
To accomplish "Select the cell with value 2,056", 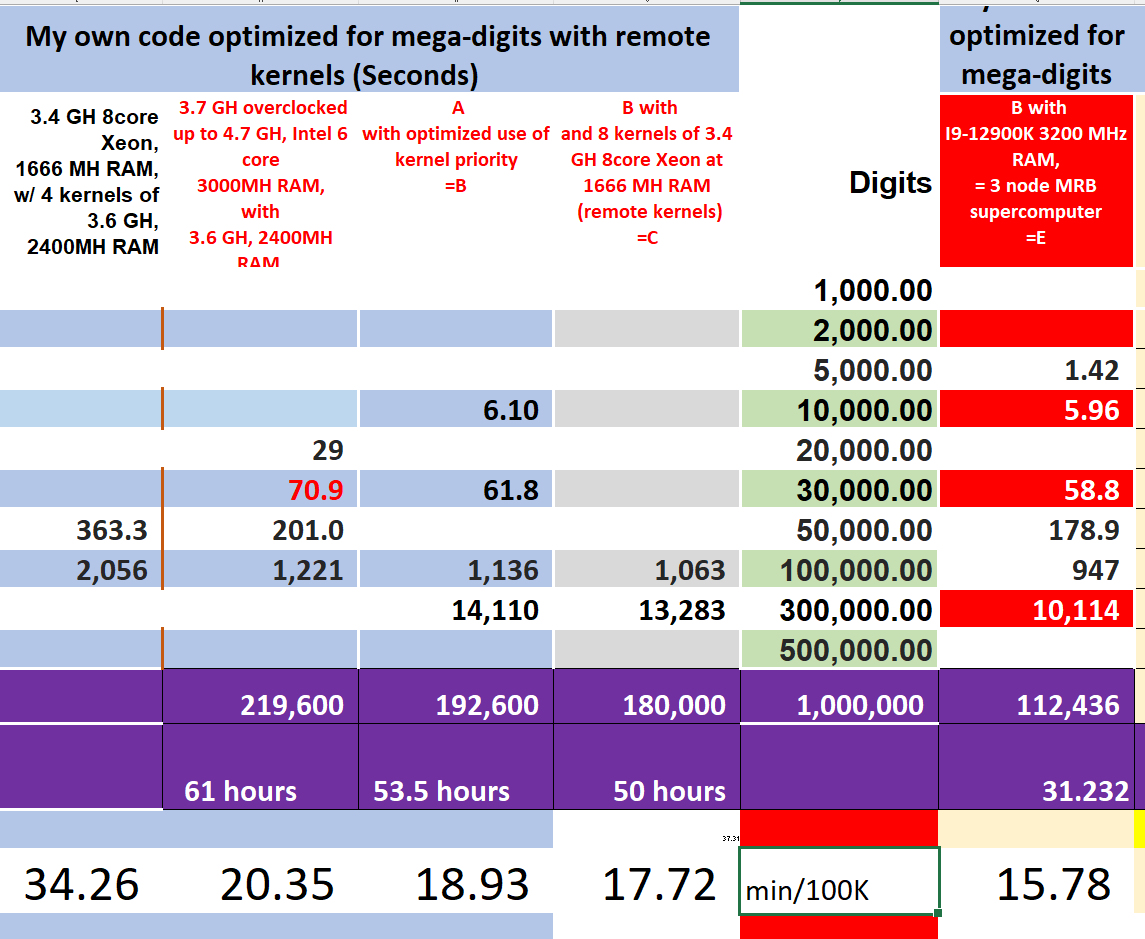I will click(x=81, y=570).
